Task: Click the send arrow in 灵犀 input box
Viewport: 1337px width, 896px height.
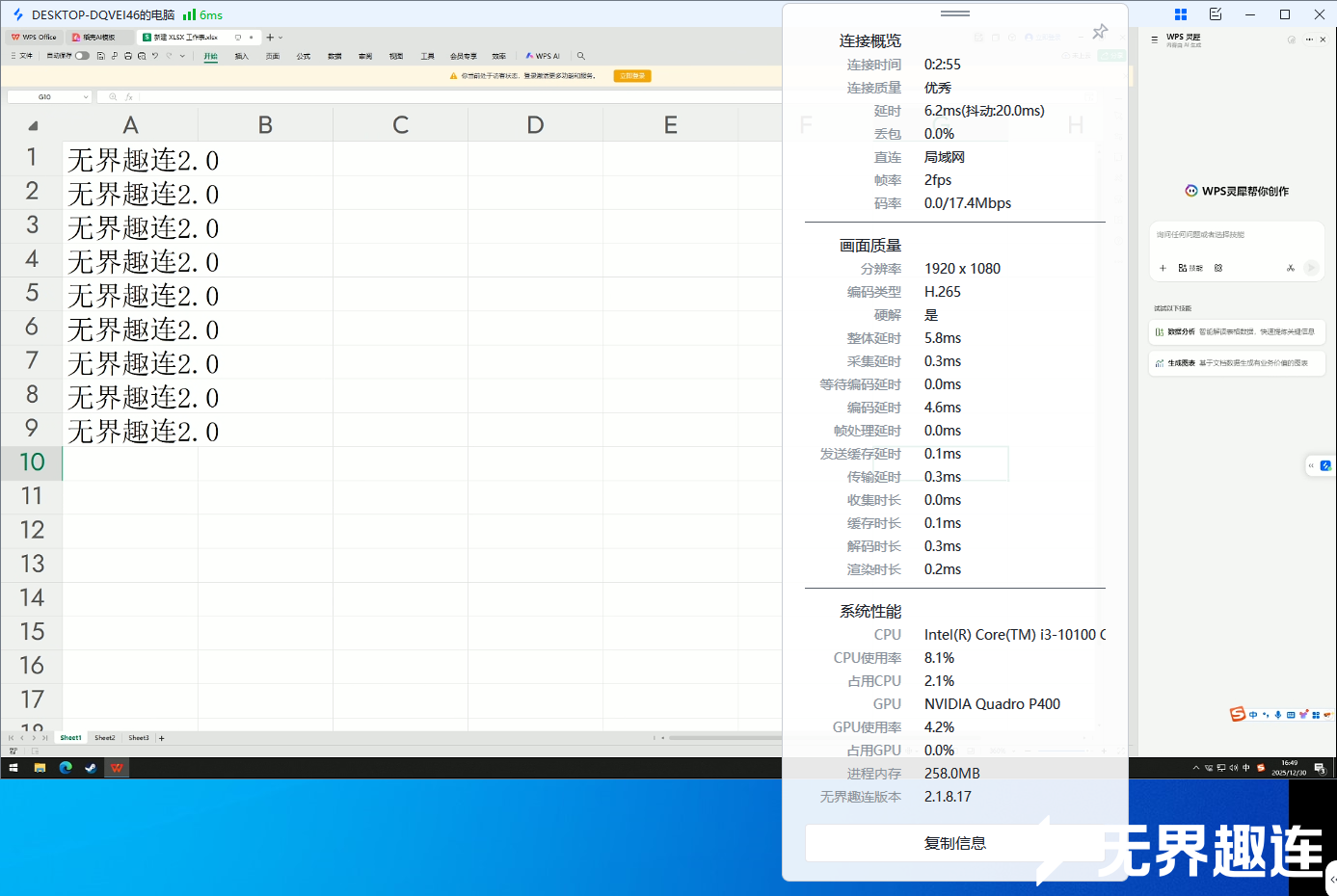Action: pyautogui.click(x=1311, y=268)
